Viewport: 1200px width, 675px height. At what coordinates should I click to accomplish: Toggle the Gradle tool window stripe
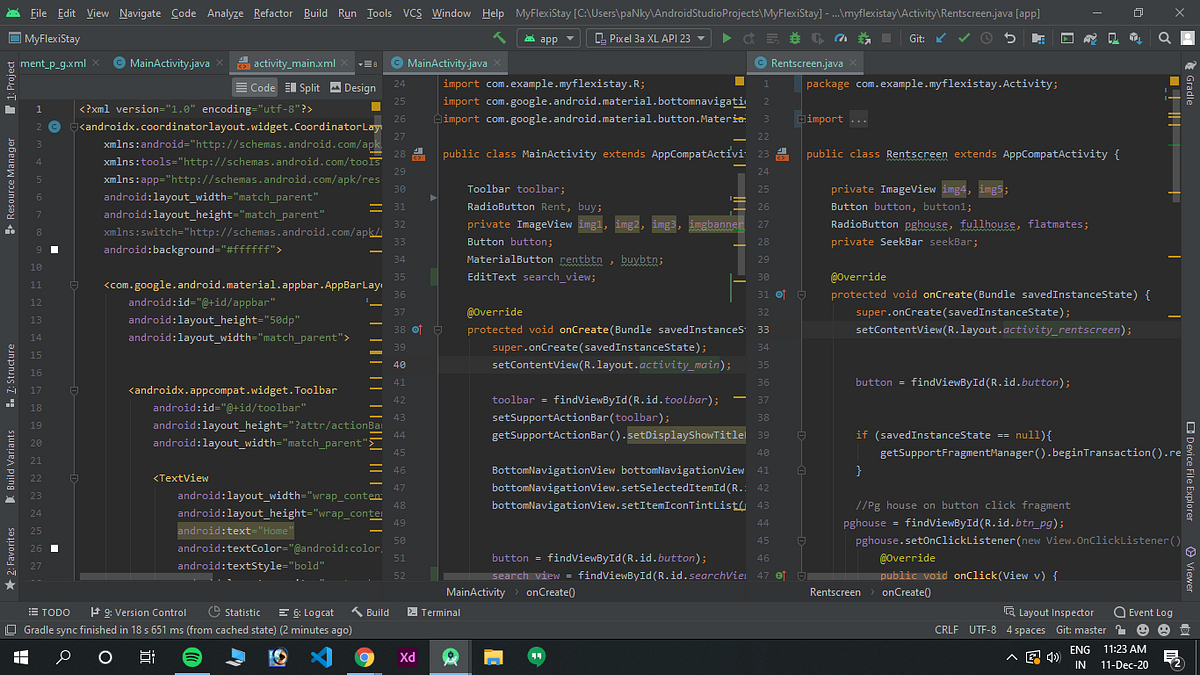click(1189, 83)
